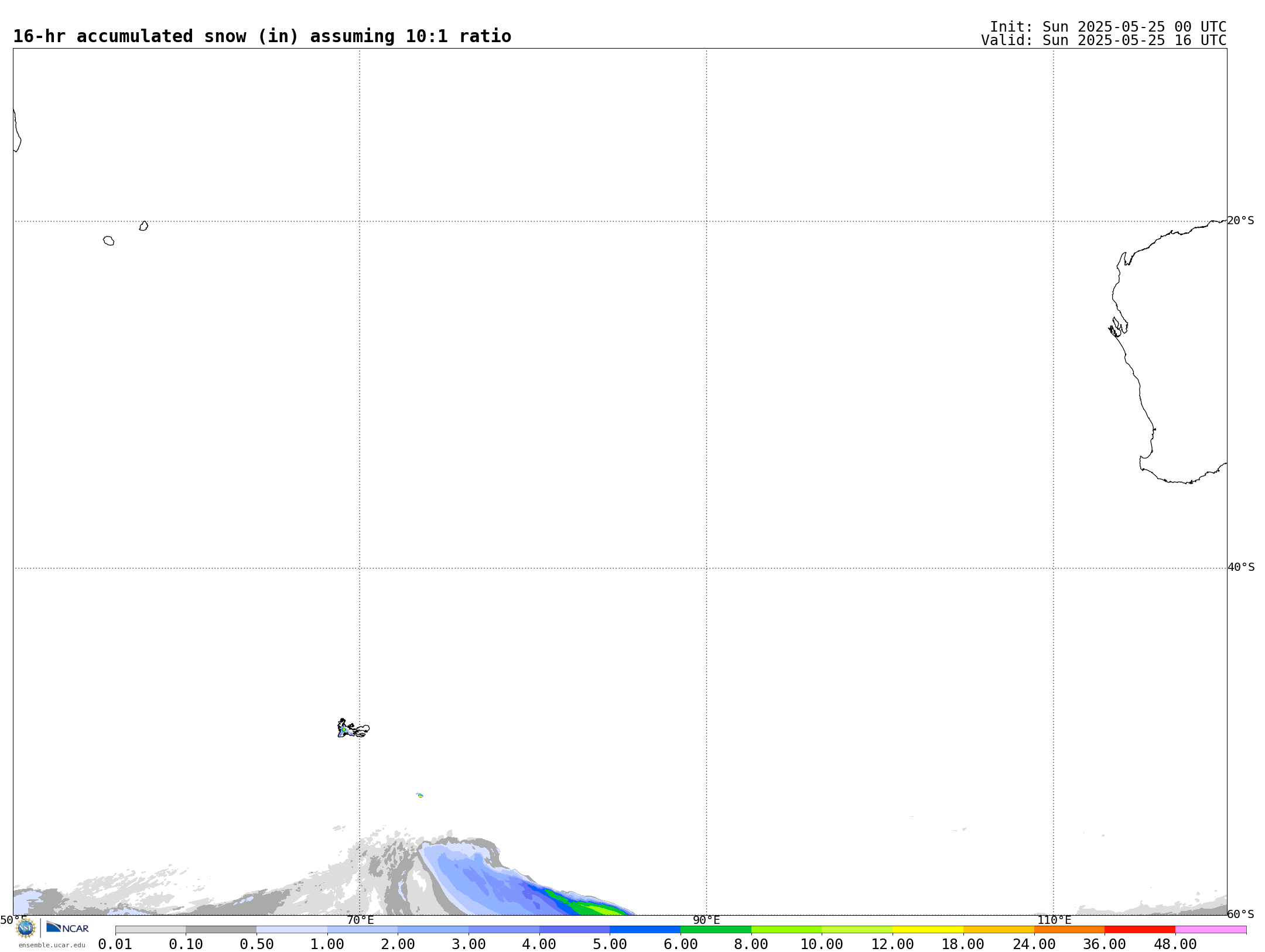Click the 20°S latitude label

tap(1240, 221)
